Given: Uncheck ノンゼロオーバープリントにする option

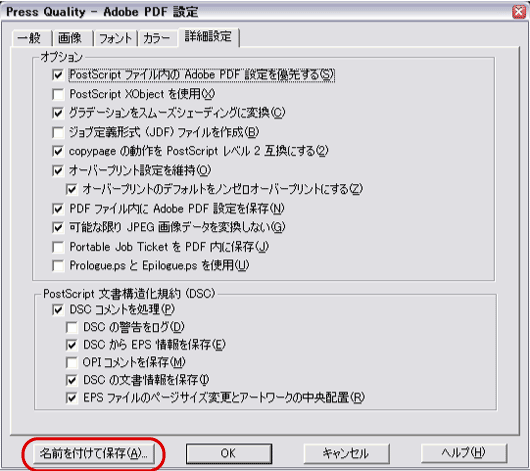Looking at the screenshot, I should pyautogui.click(x=72, y=189).
